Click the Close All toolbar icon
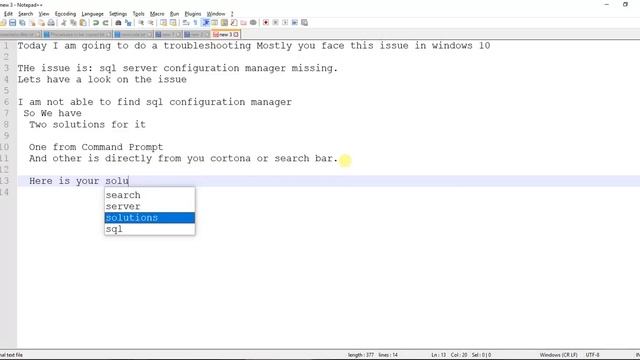The width and height of the screenshot is (640, 360). (42, 22)
